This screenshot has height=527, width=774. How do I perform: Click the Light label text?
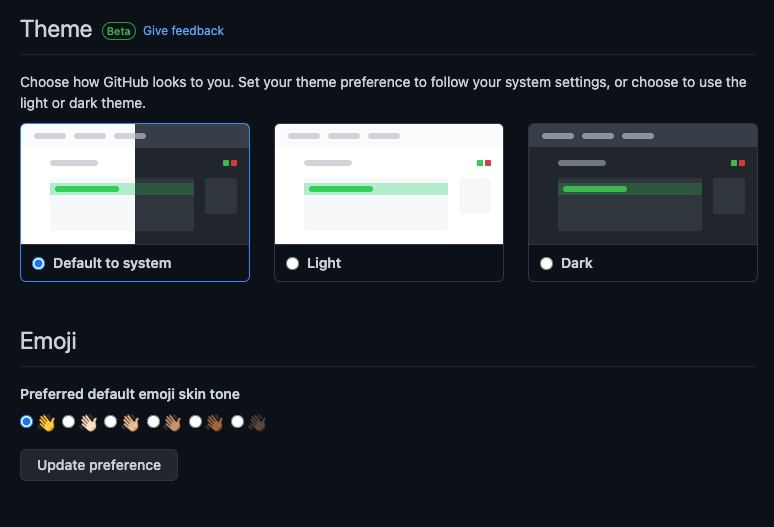(x=324, y=264)
